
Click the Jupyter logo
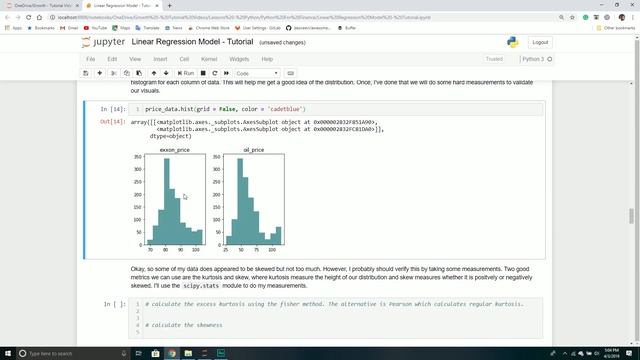pyautogui.click(x=103, y=42)
